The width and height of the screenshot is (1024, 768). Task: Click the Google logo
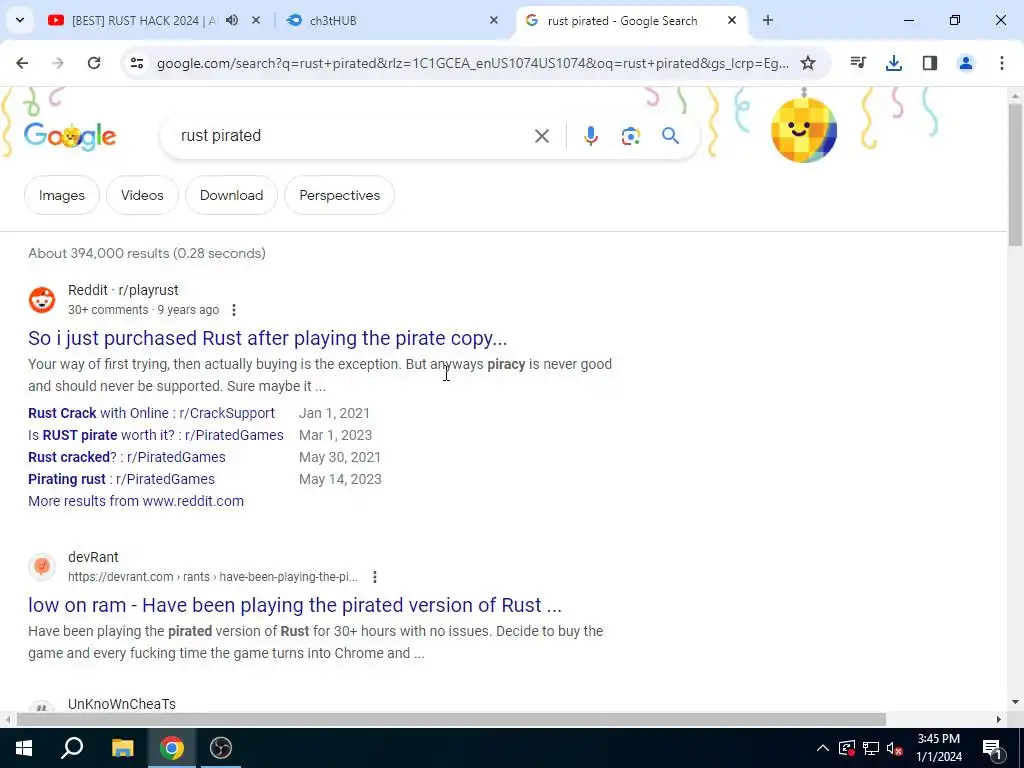pos(70,136)
